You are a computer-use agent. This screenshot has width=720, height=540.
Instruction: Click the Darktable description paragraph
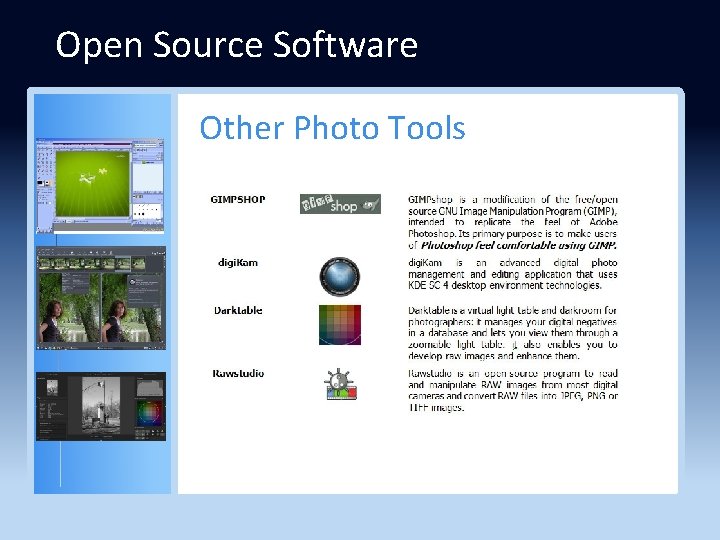coord(512,333)
